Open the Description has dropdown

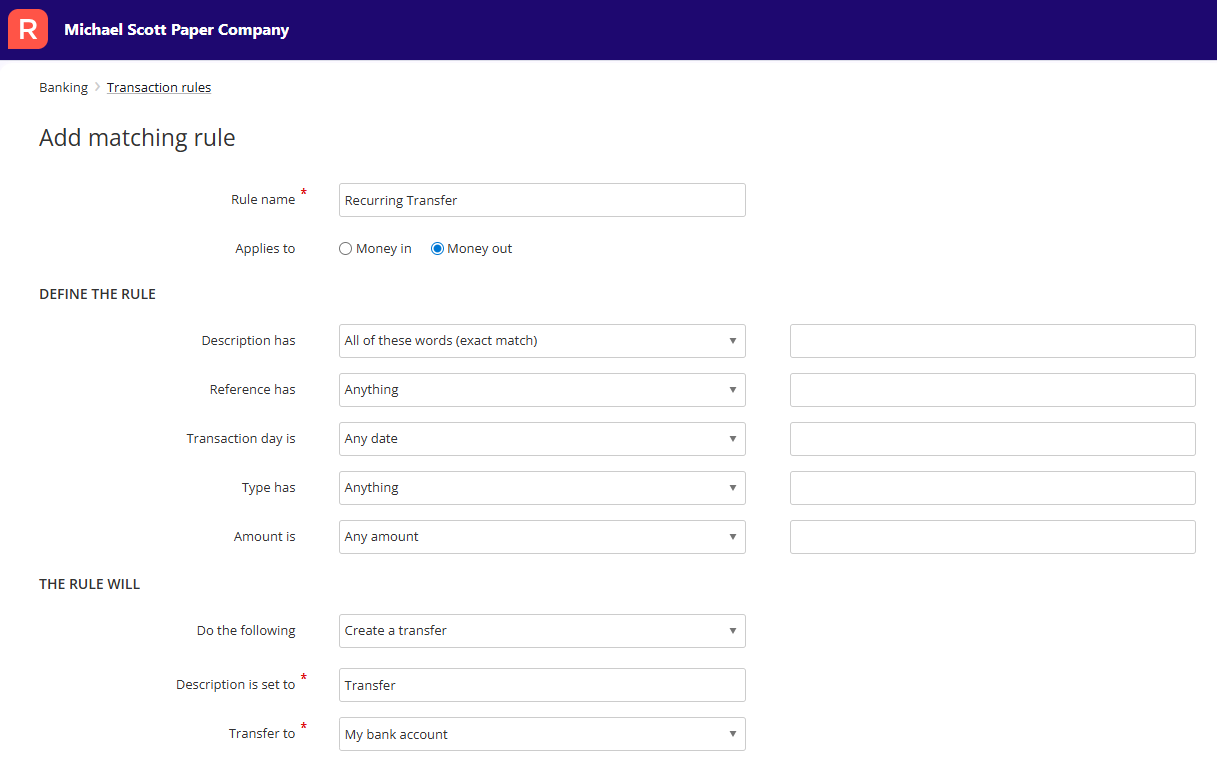click(542, 341)
